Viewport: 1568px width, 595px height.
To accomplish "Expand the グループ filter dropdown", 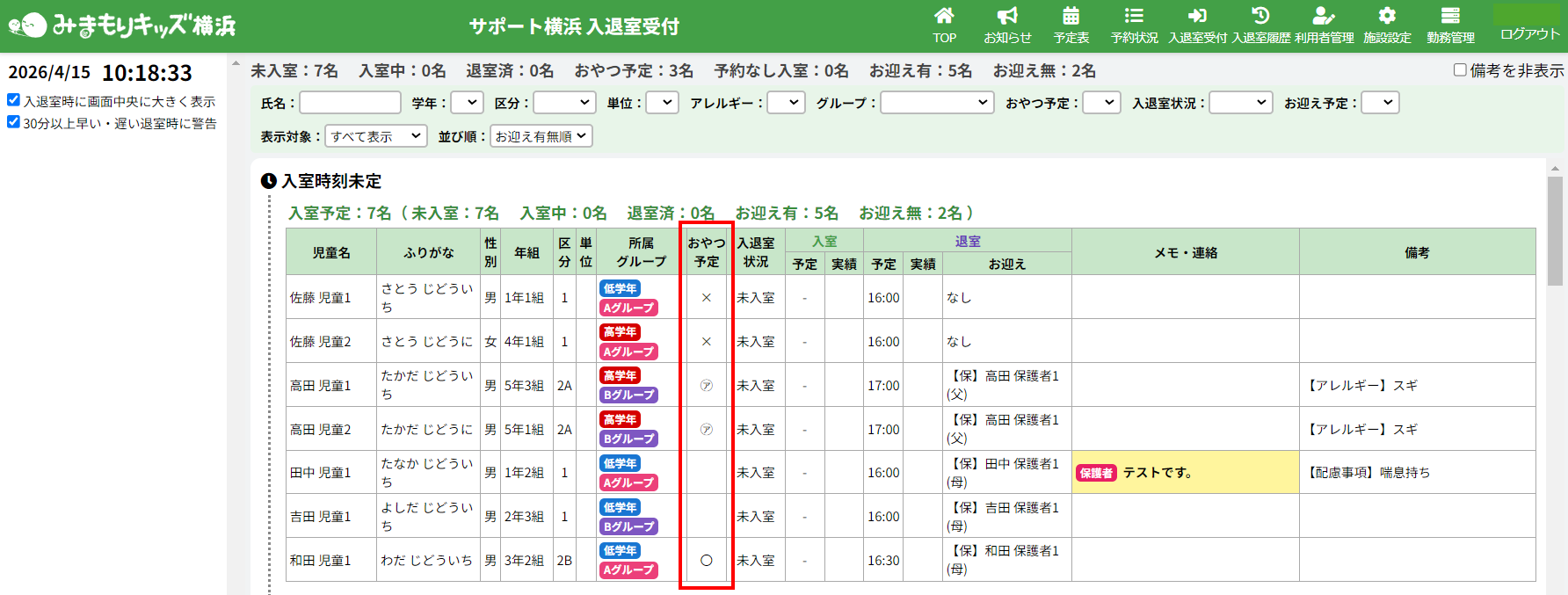I will click(x=937, y=103).
